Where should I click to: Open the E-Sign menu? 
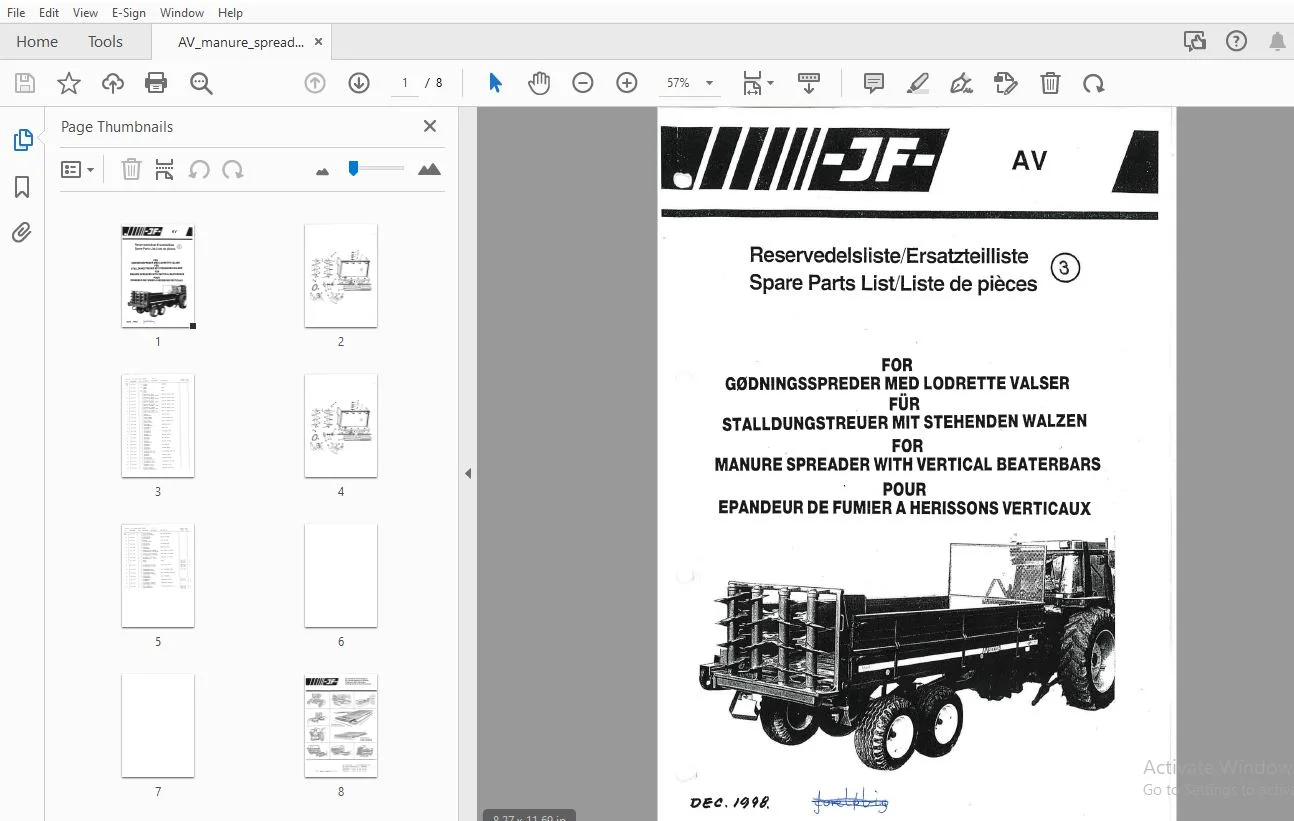pyautogui.click(x=128, y=13)
